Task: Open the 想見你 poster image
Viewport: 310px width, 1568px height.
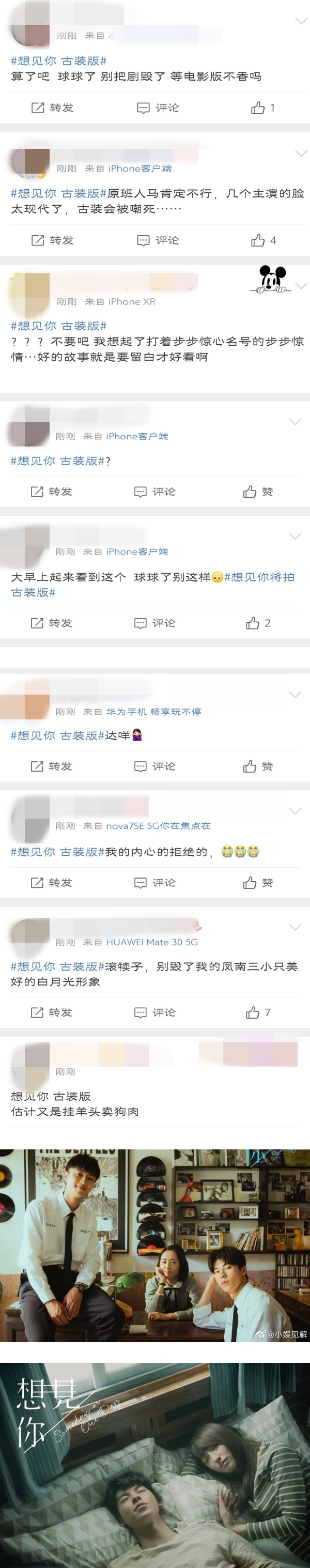Action: point(154,1465)
